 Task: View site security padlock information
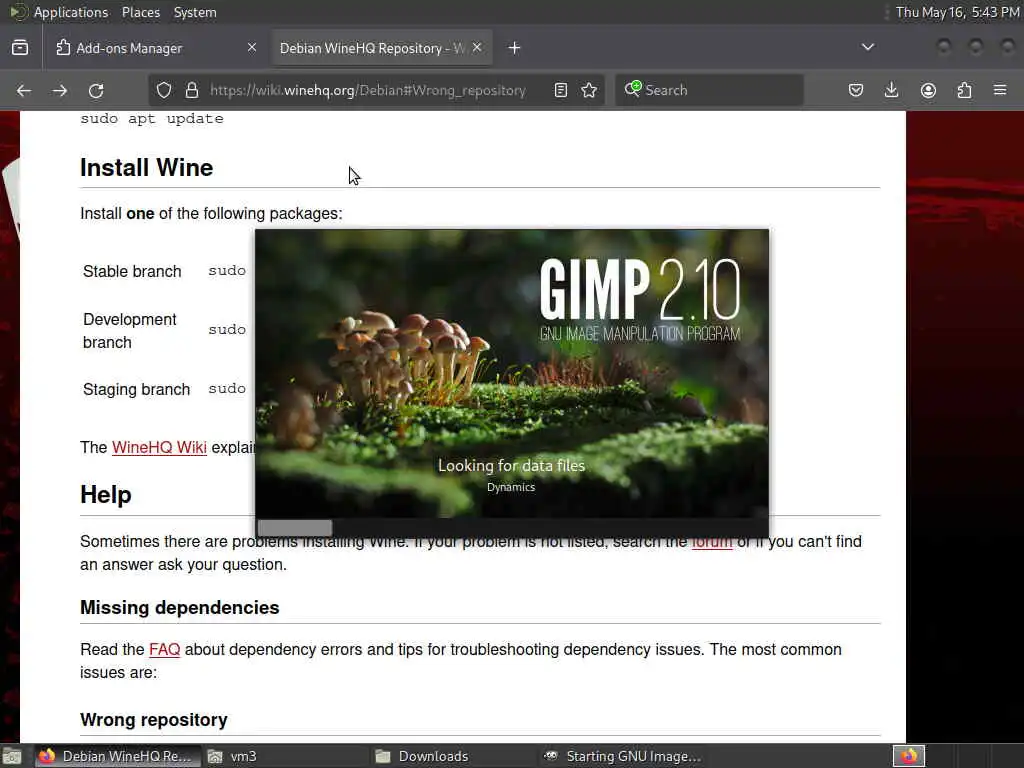(191, 90)
